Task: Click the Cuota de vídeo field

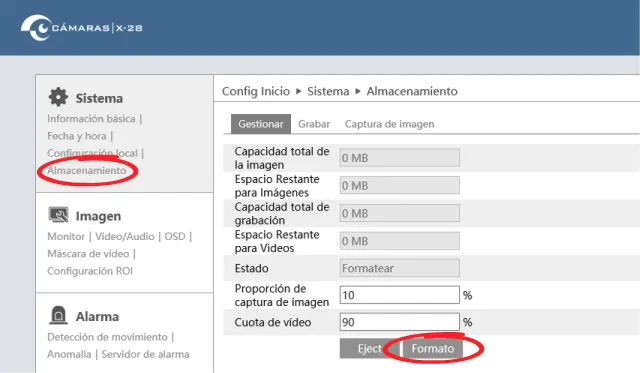Action: point(400,322)
